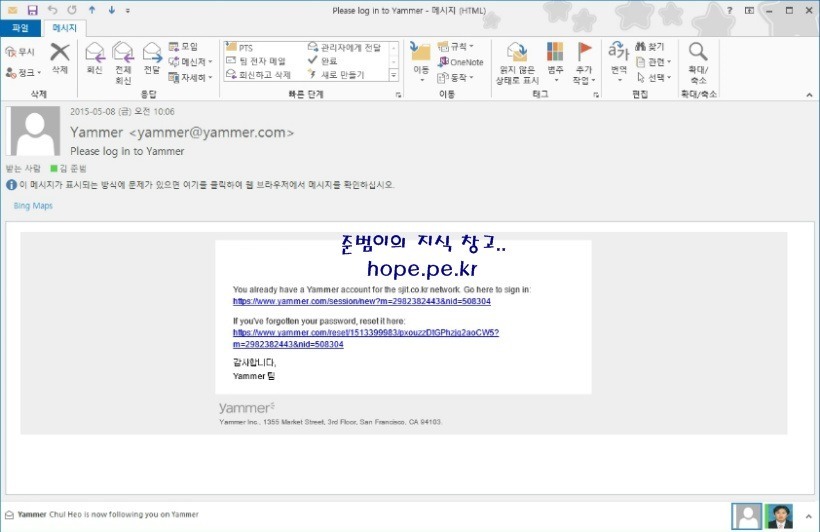Open the Customize Quick Access Toolbar dropdown
The width and height of the screenshot is (820, 532).
[128, 10]
